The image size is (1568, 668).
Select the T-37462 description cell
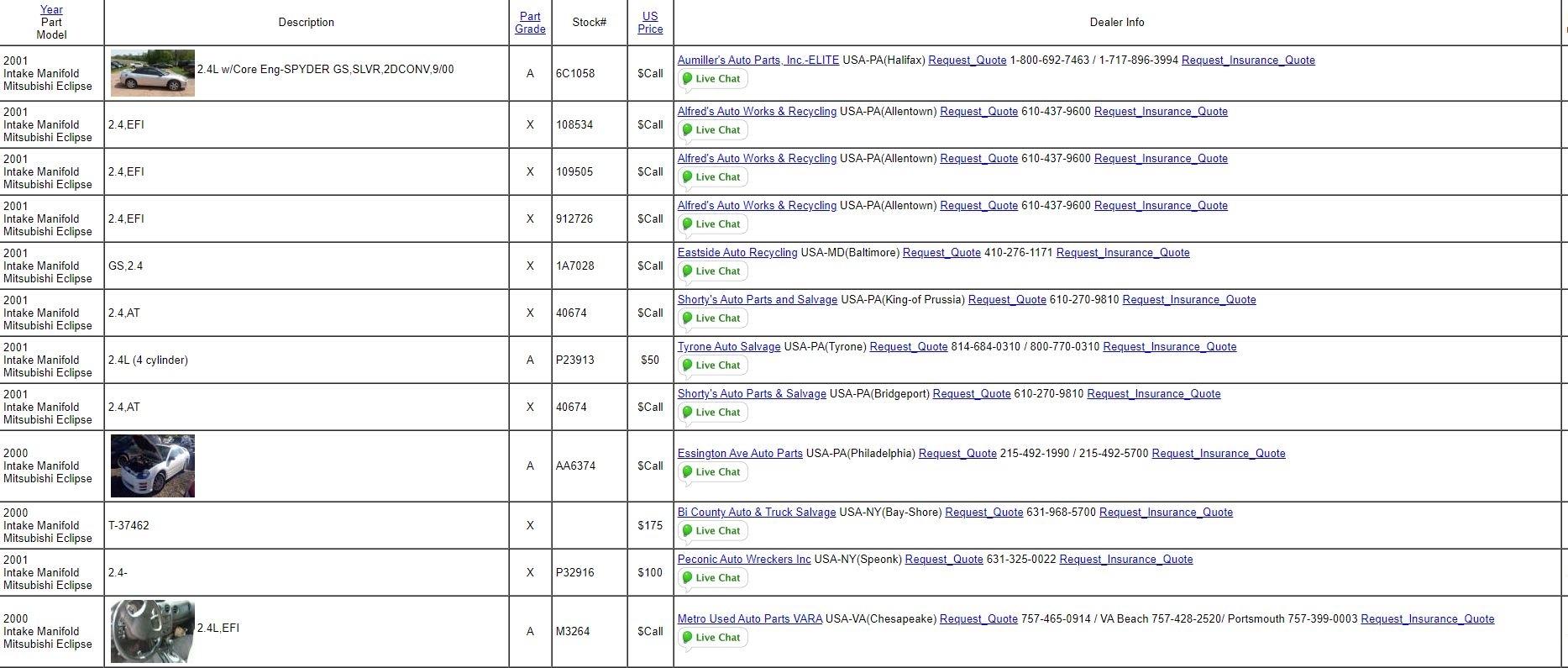click(307, 526)
